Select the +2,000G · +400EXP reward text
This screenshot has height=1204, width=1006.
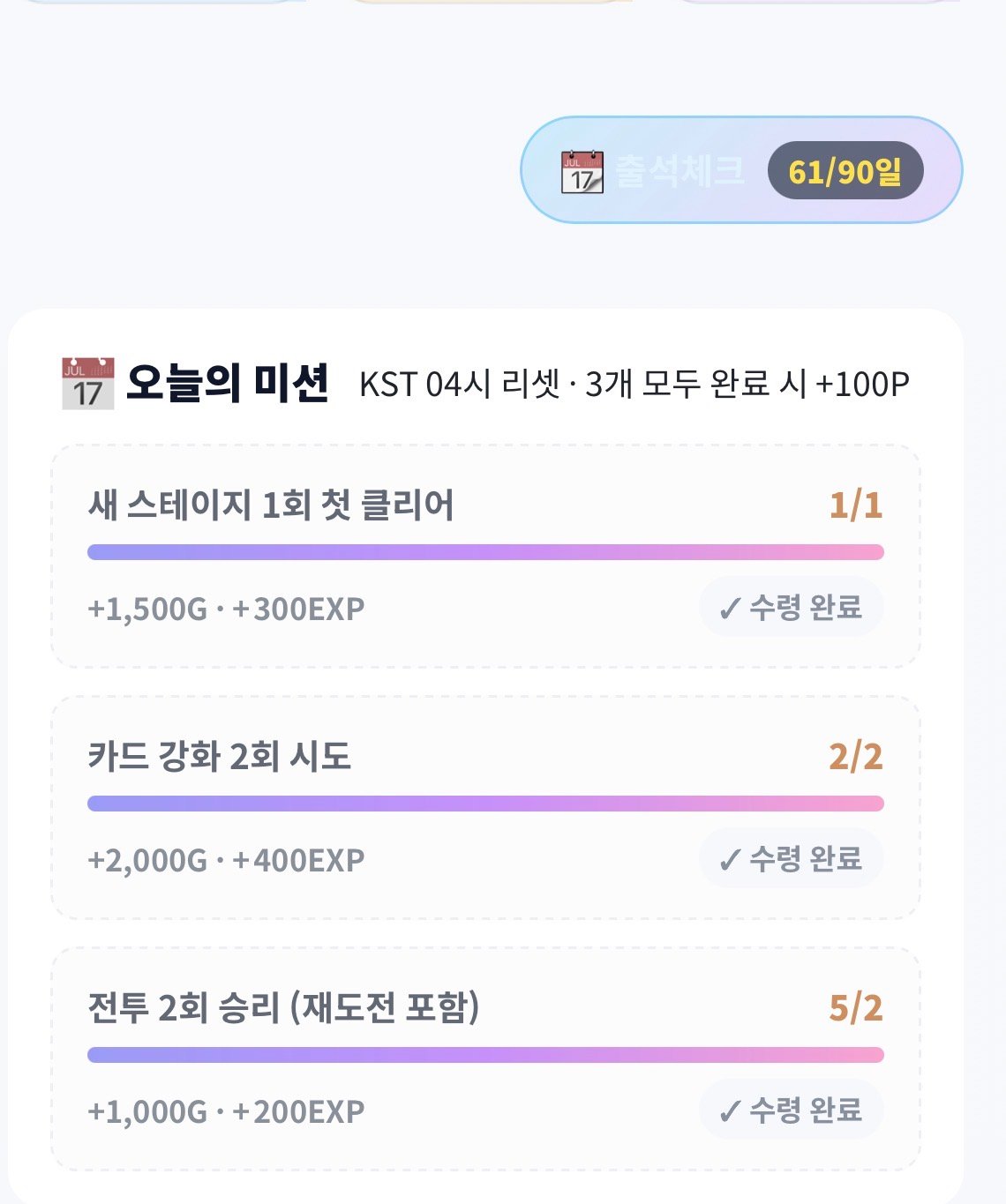[226, 860]
